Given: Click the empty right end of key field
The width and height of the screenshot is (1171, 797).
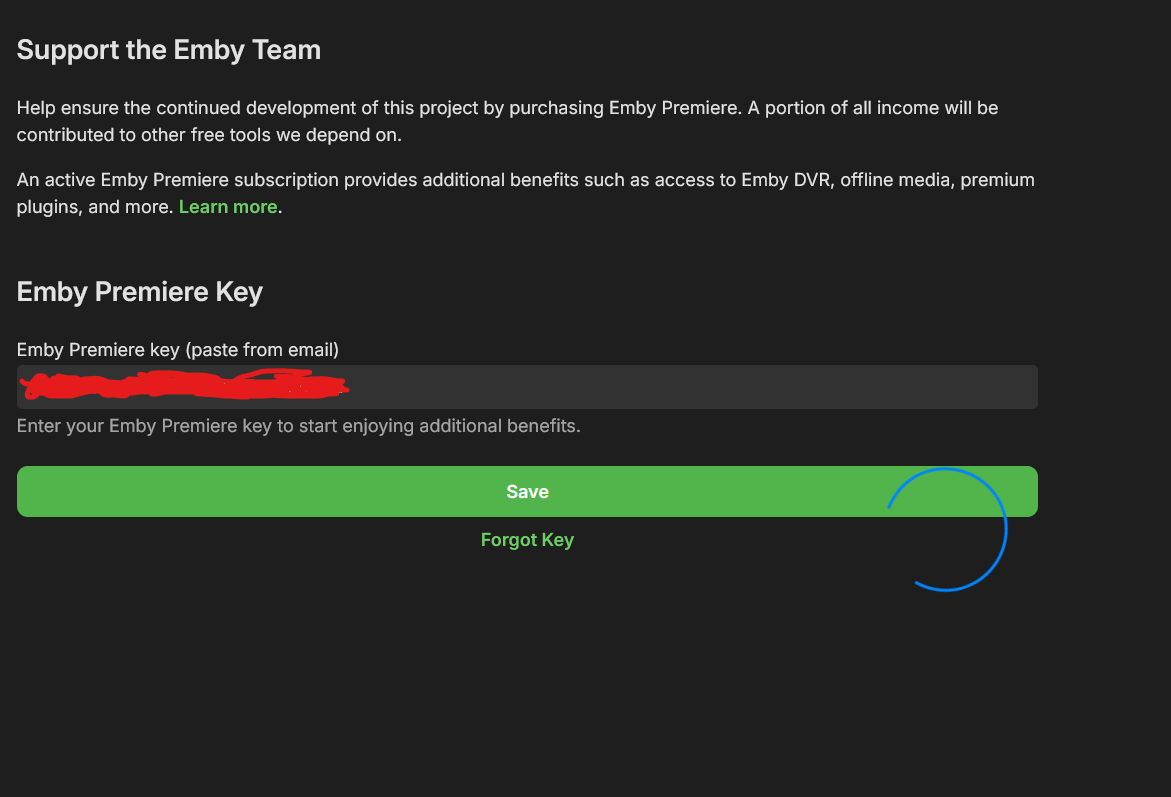Looking at the screenshot, I should [x=900, y=387].
